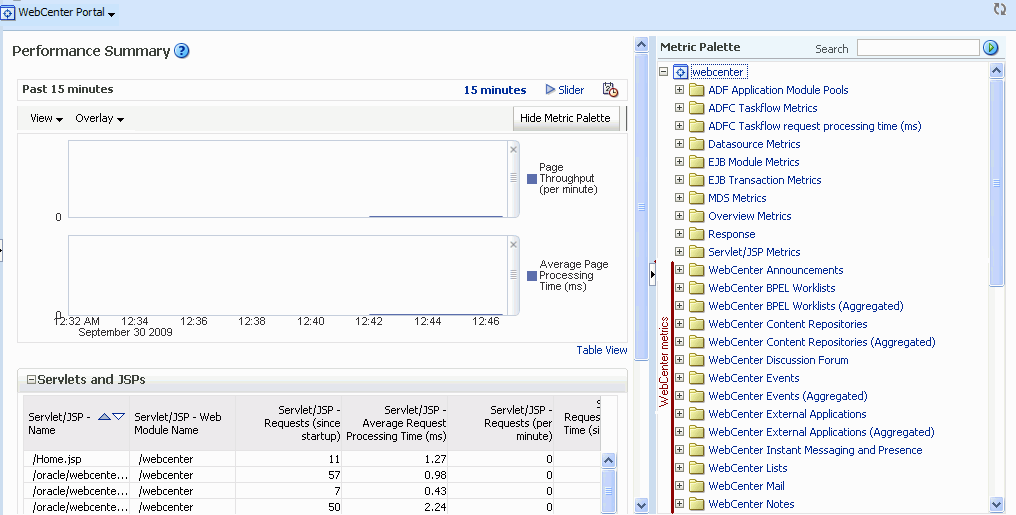Open the Overlay menu

pos(99,119)
